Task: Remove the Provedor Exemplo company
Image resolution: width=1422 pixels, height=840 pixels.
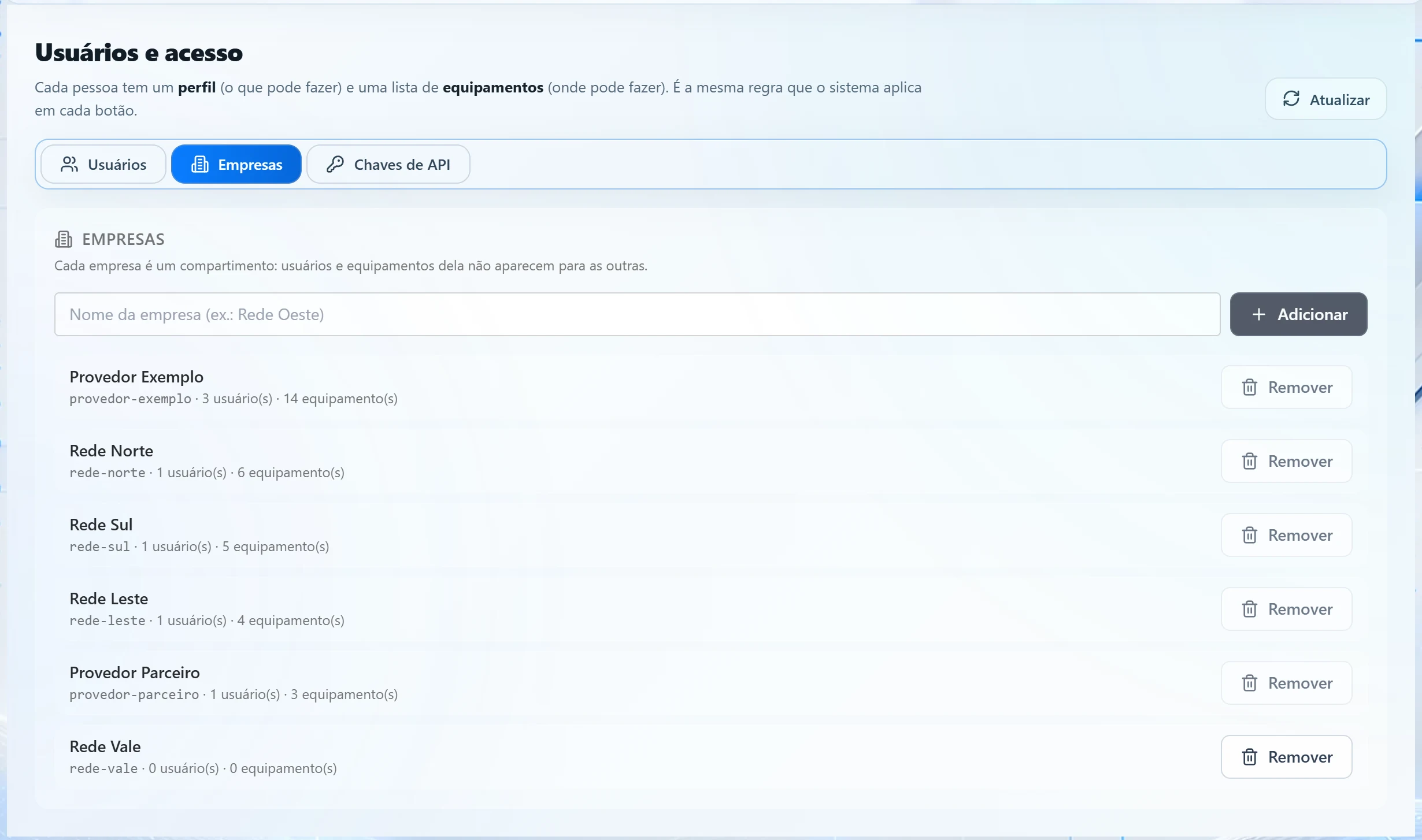Action: point(1286,387)
